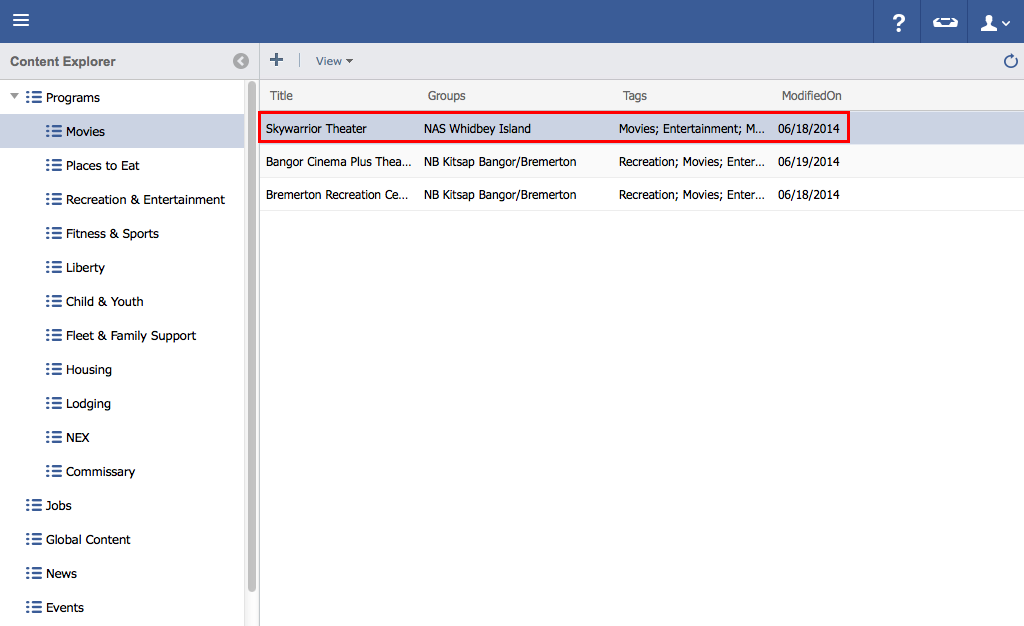Viewport: 1024px width, 626px height.
Task: Sort by ModifiedOn column header
Action: 811,96
